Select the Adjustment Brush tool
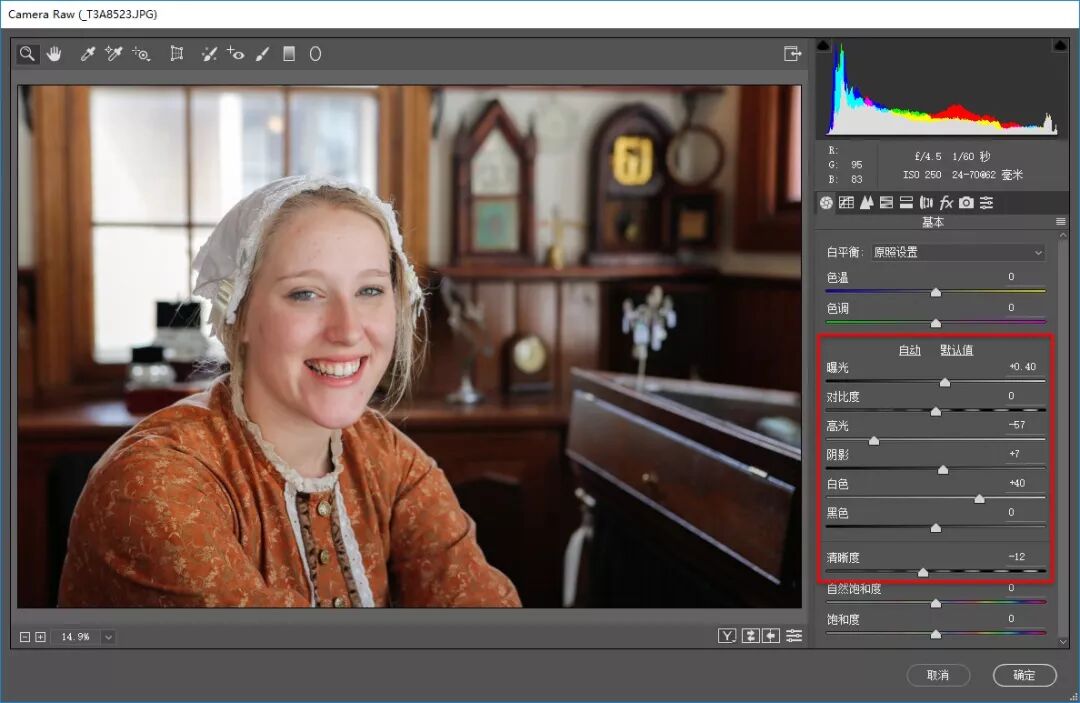 point(262,54)
